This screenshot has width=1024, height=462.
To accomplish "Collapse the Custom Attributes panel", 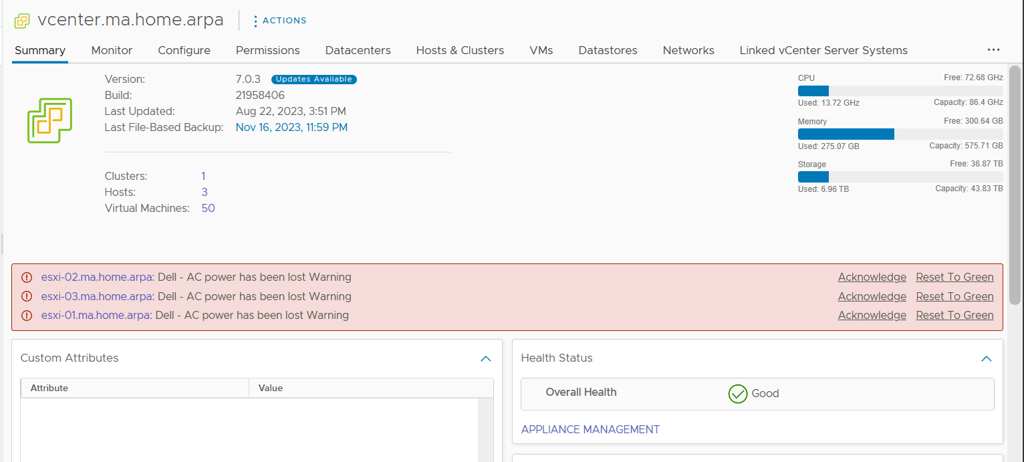I will [x=485, y=358].
